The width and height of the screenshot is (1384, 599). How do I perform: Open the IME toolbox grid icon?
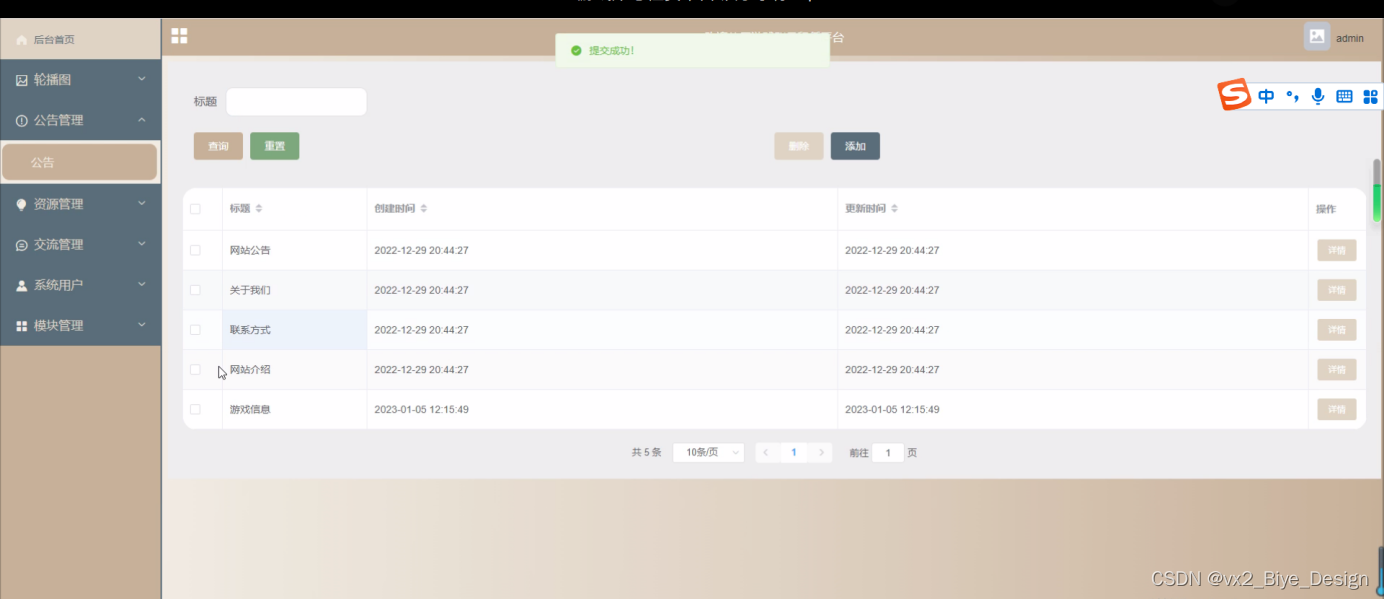coord(1370,96)
